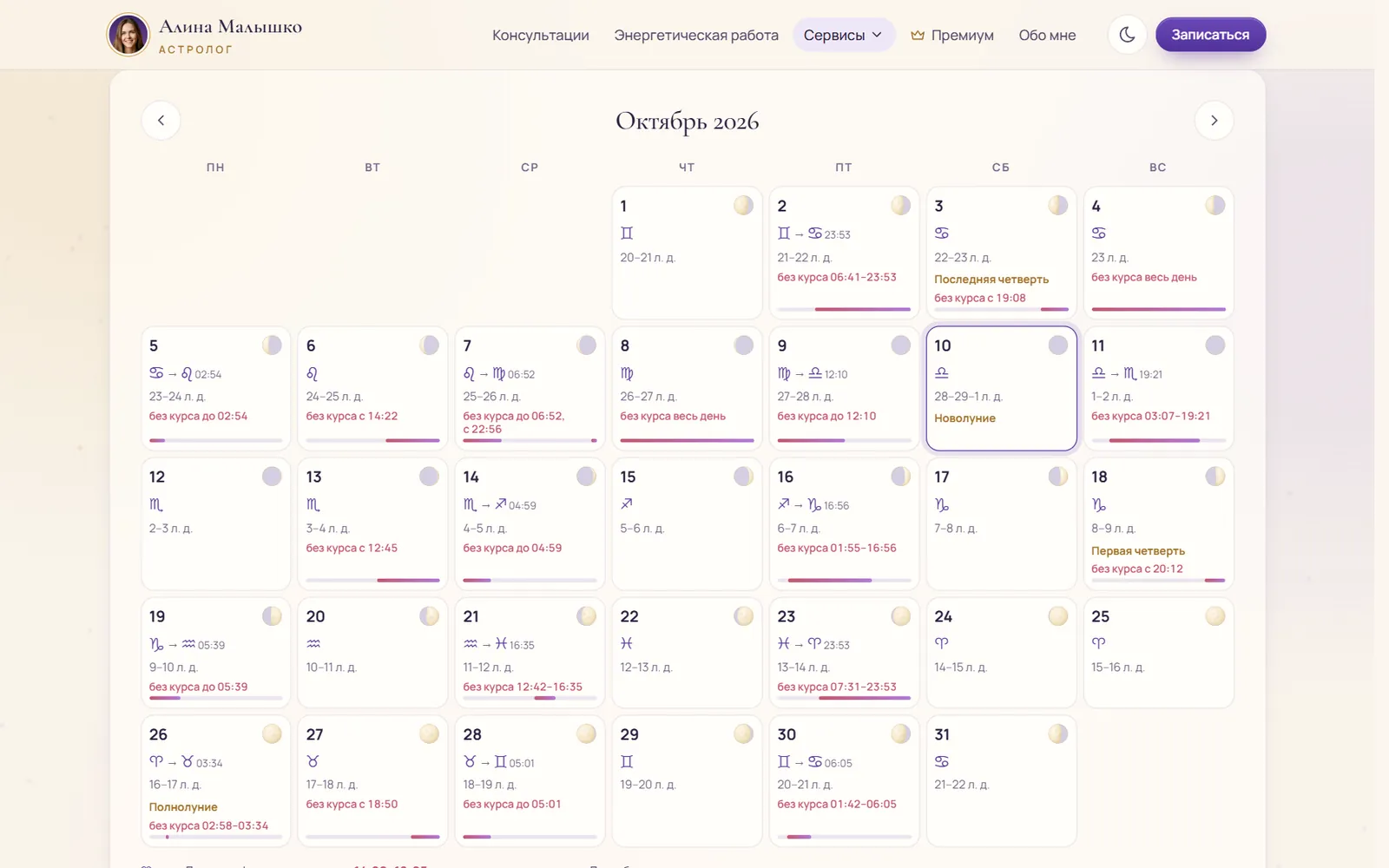This screenshot has width=1389, height=868.
Task: Click the Libra sign icon on October 10
Action: pyautogui.click(x=942, y=372)
